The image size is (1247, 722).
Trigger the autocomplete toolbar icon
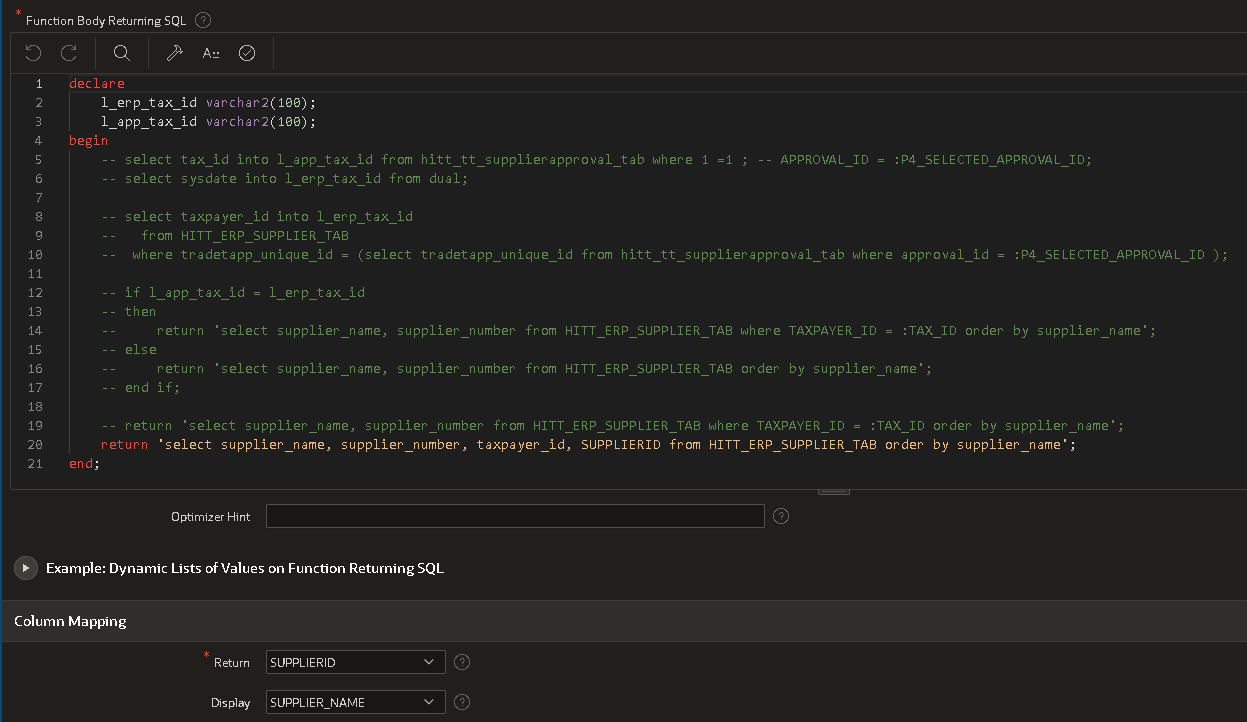211,53
